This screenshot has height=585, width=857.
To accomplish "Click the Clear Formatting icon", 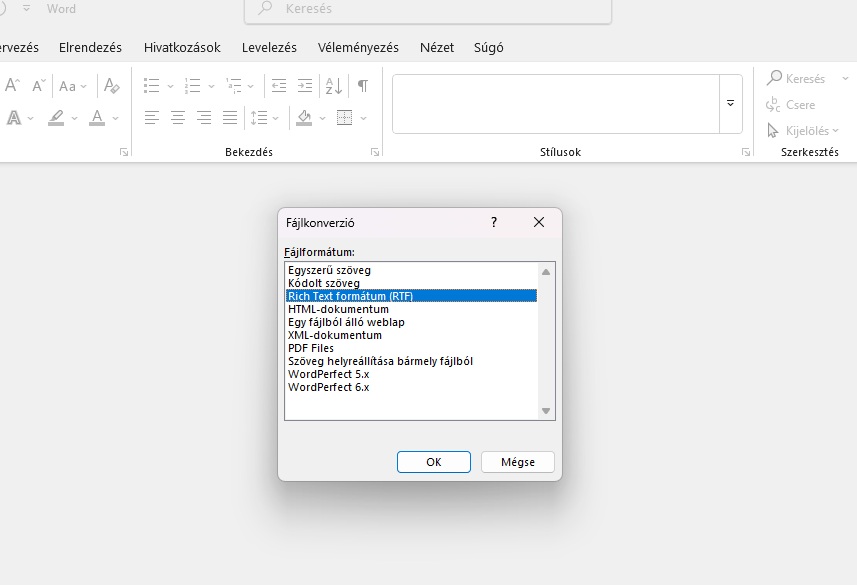I will coord(112,86).
